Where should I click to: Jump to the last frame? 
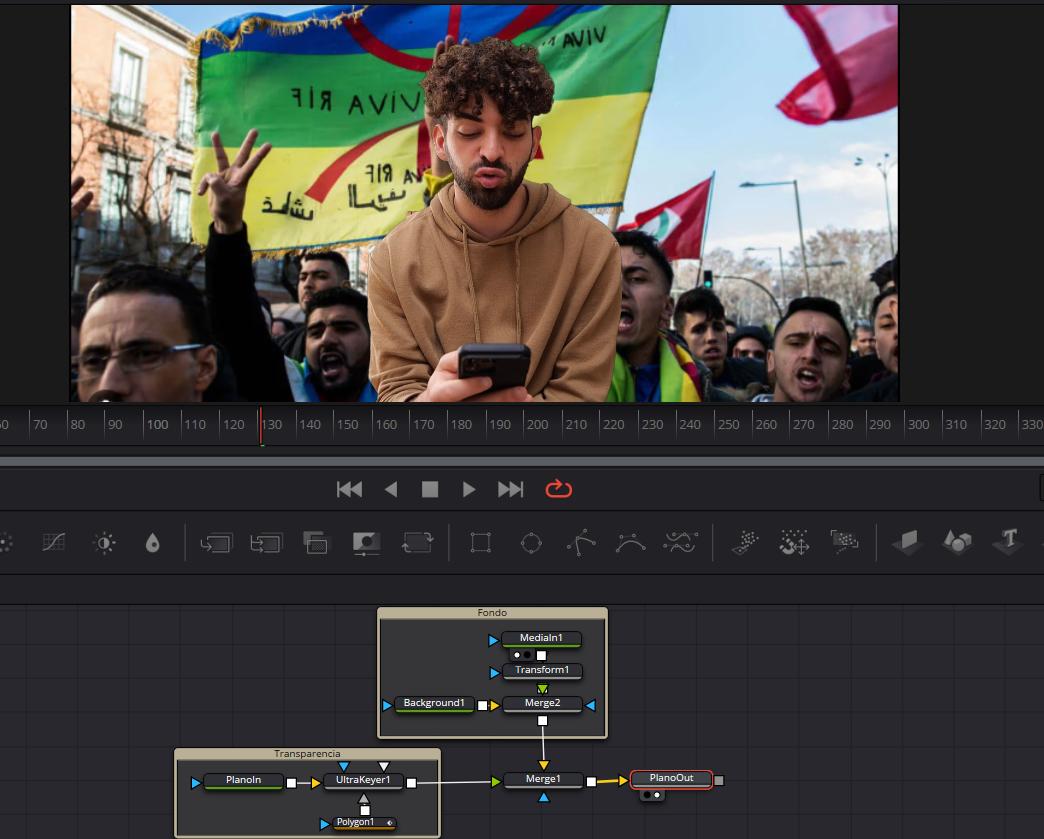510,489
